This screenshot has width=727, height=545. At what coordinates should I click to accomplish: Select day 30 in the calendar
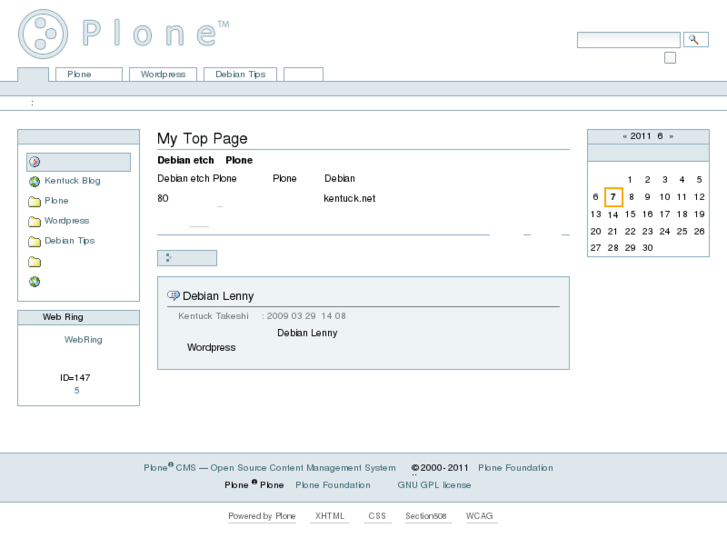coord(648,248)
